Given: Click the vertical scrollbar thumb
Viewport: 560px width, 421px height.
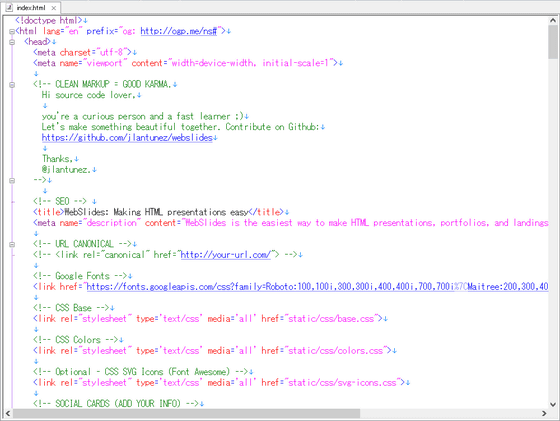Looking at the screenshot, I should pos(553,42).
